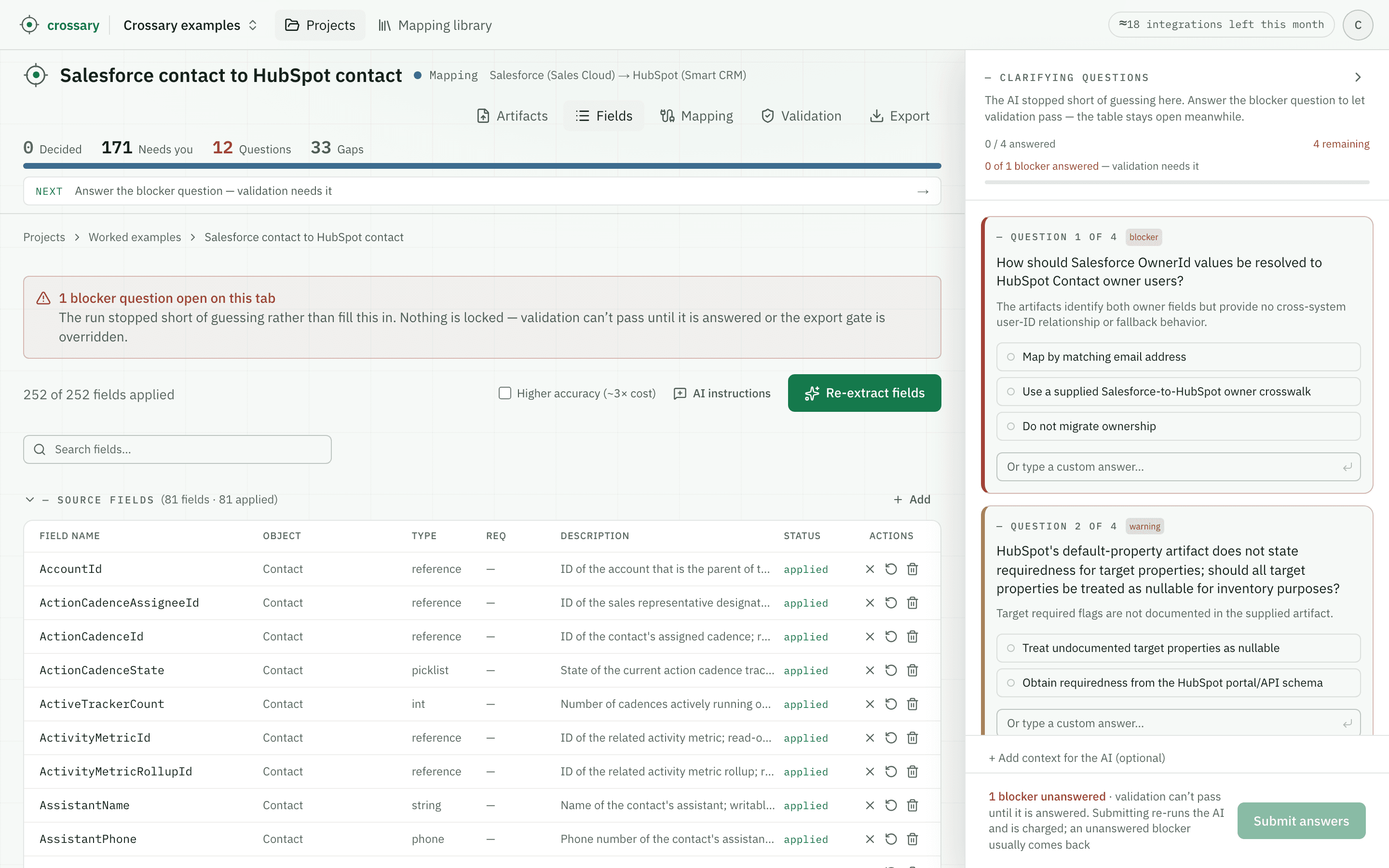Screen dimensions: 1389x868
Task: Open AI instructions
Action: click(722, 393)
